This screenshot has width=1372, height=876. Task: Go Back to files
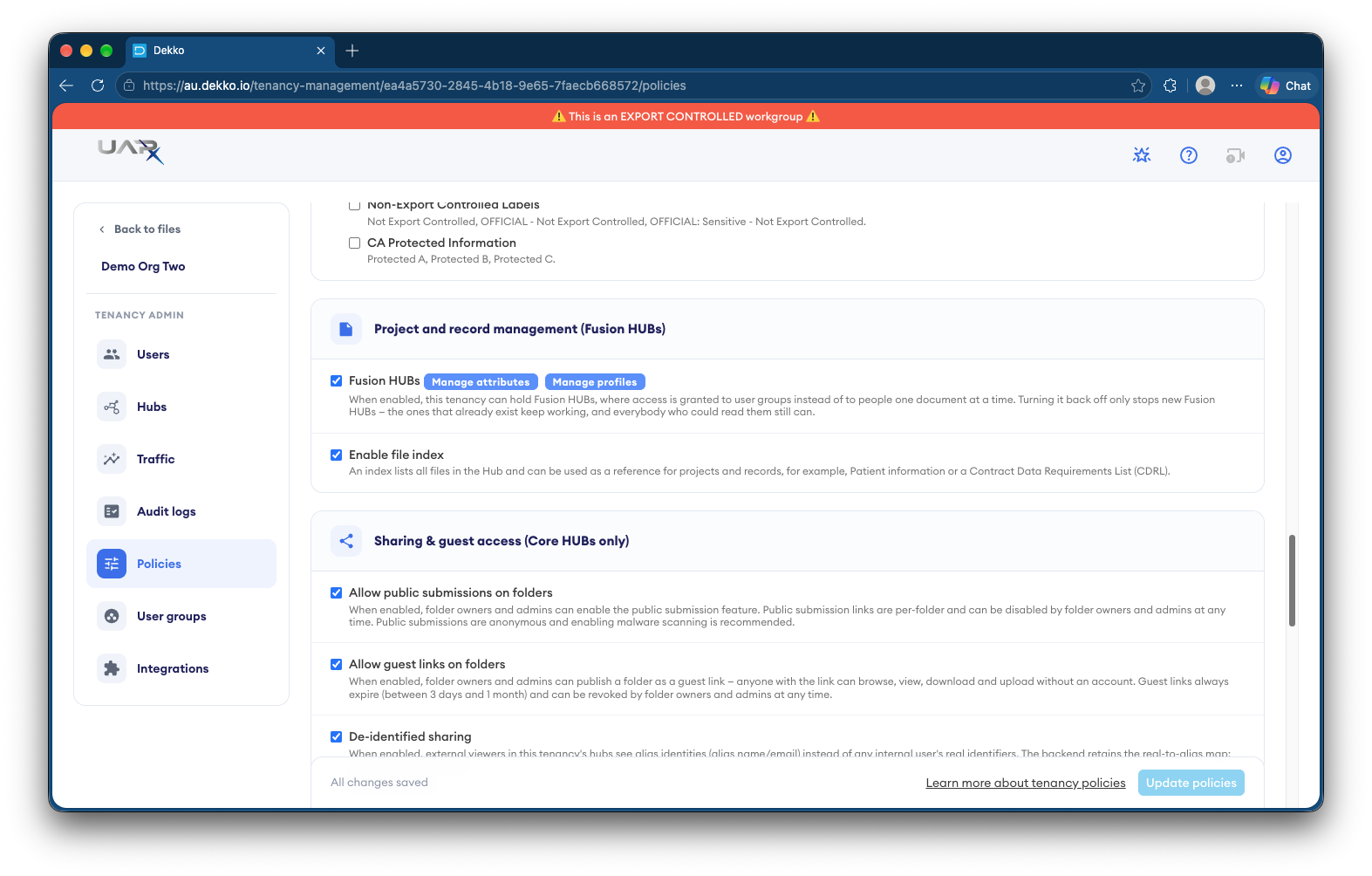(x=140, y=229)
